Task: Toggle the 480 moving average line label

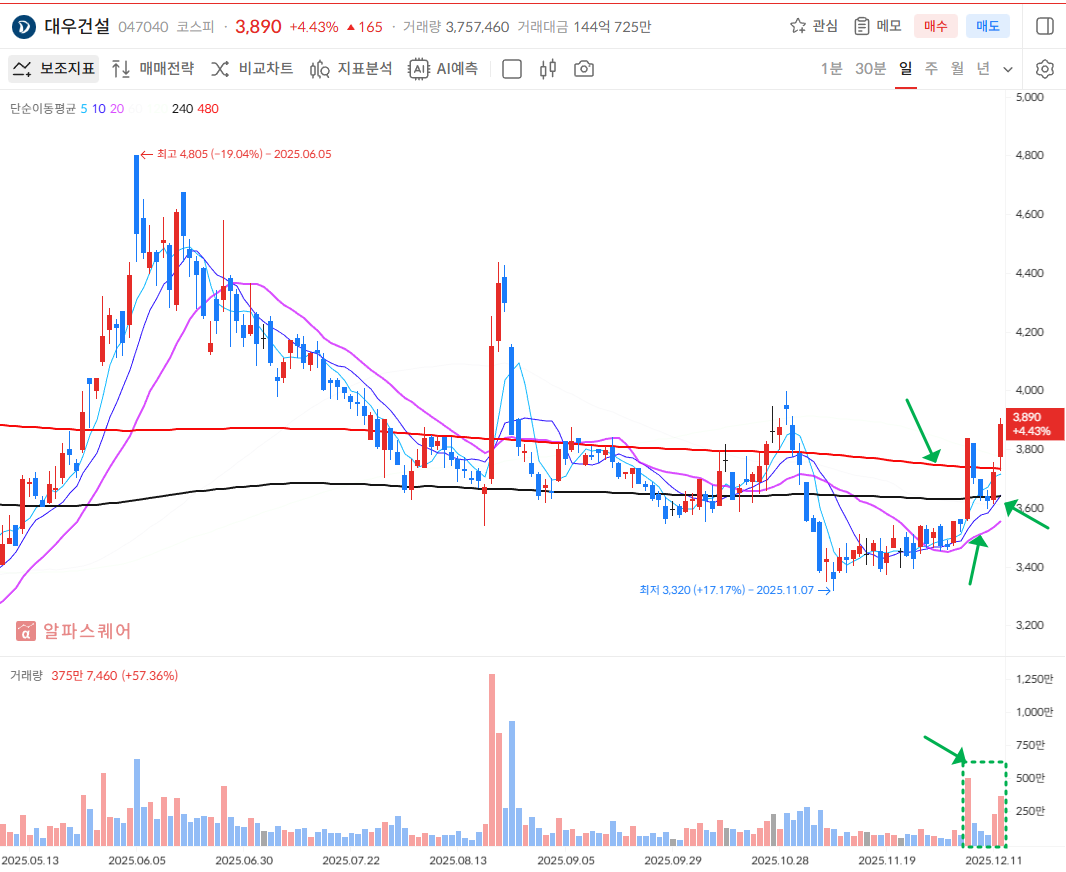Action: point(208,108)
